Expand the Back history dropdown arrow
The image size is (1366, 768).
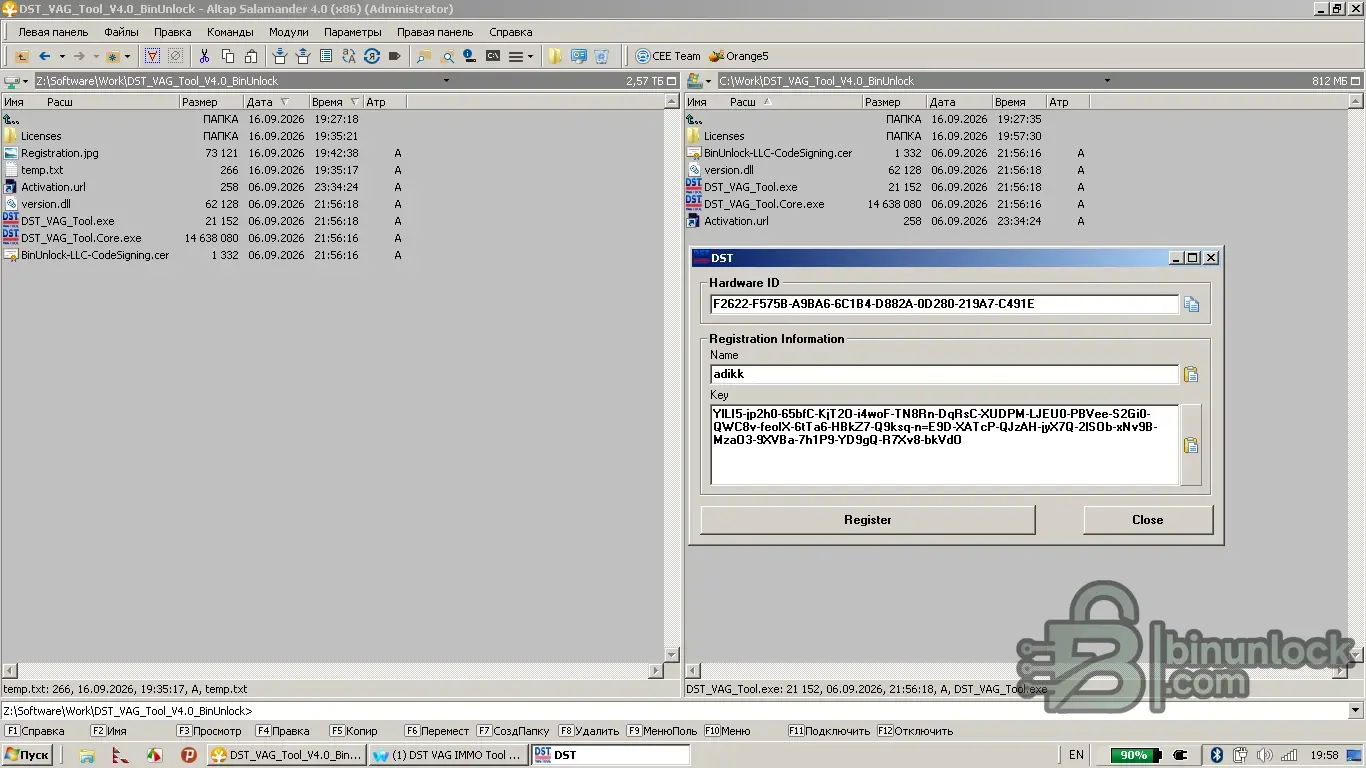[x=62, y=56]
